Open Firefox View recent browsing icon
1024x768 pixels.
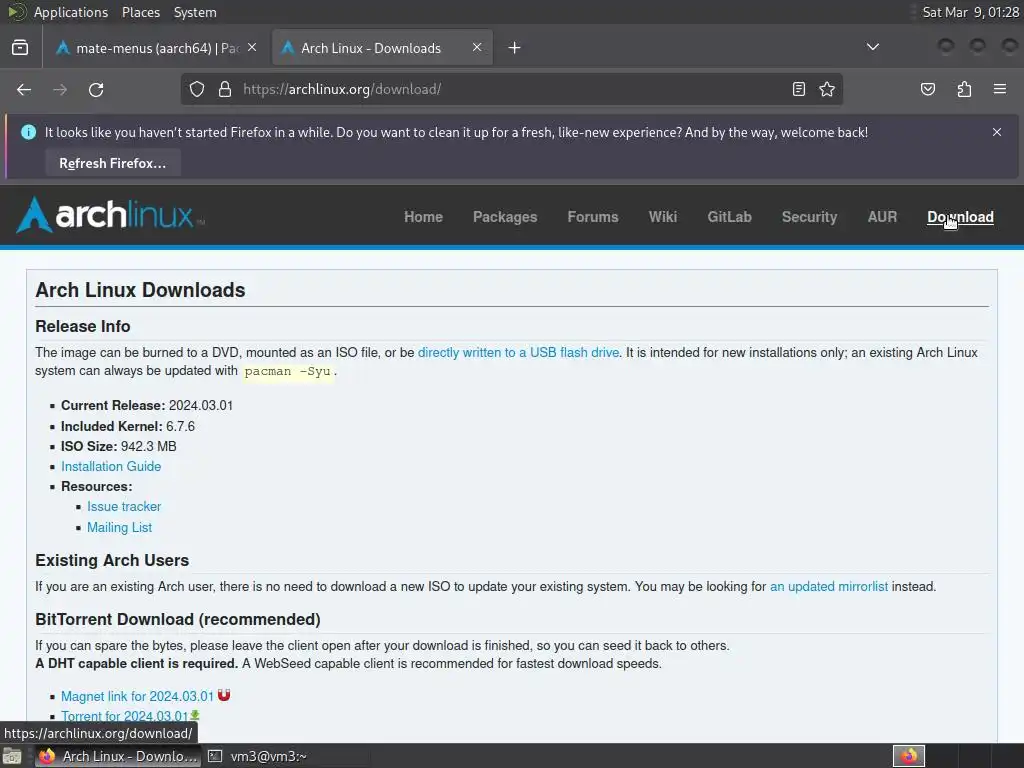tap(20, 48)
